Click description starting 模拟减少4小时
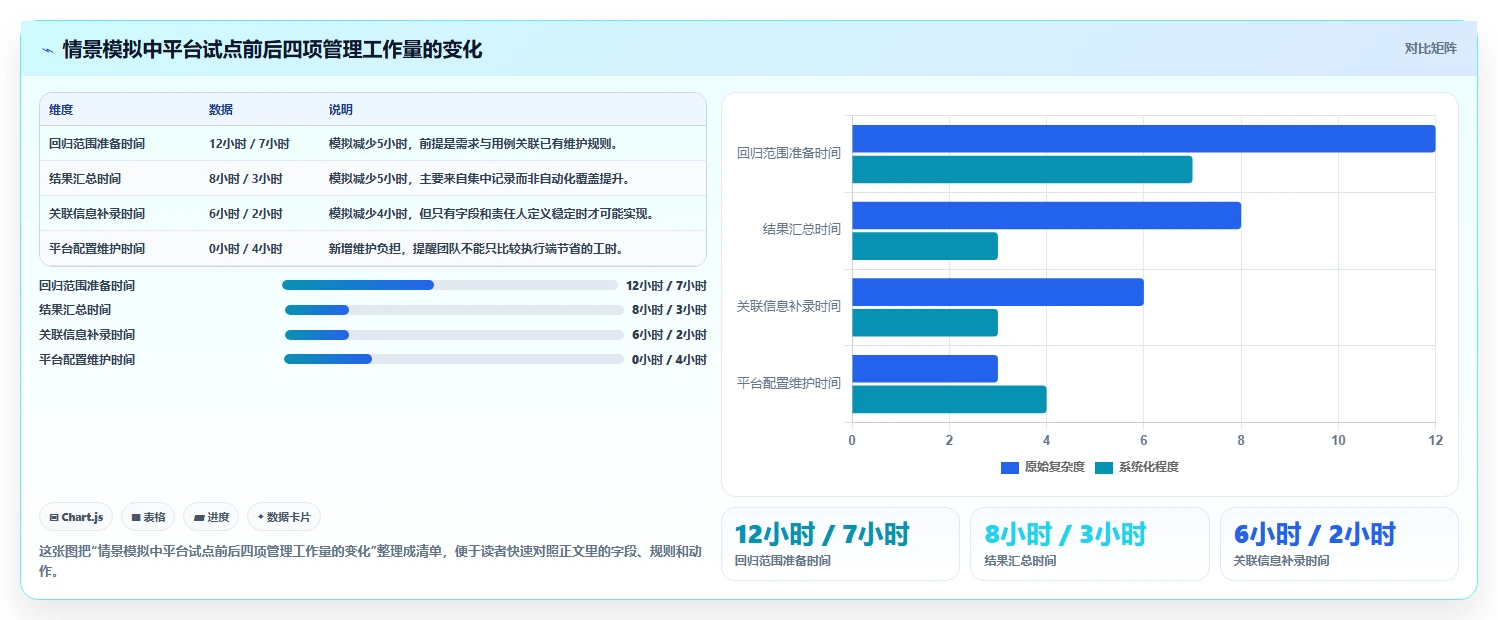 pos(493,214)
